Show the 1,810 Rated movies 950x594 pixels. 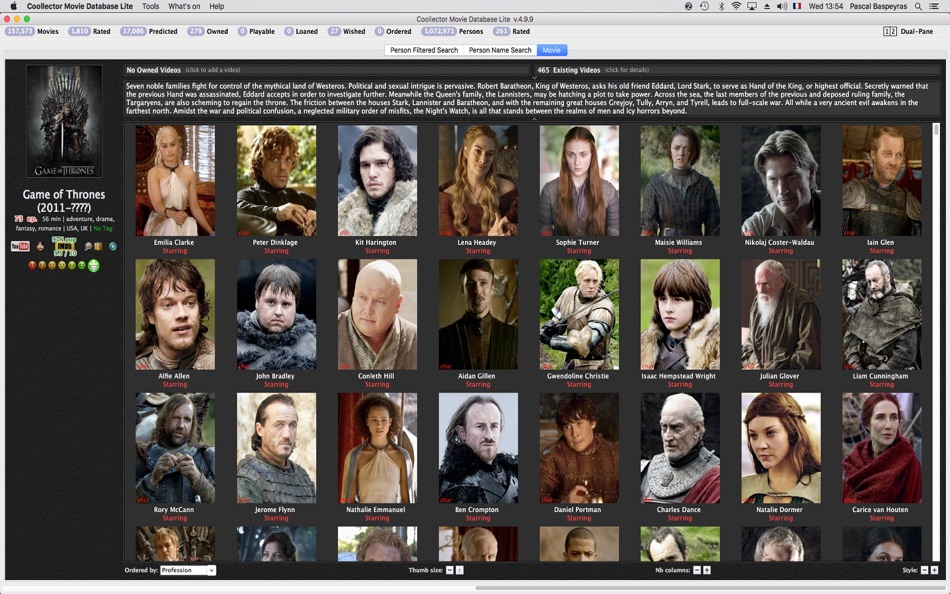point(90,31)
